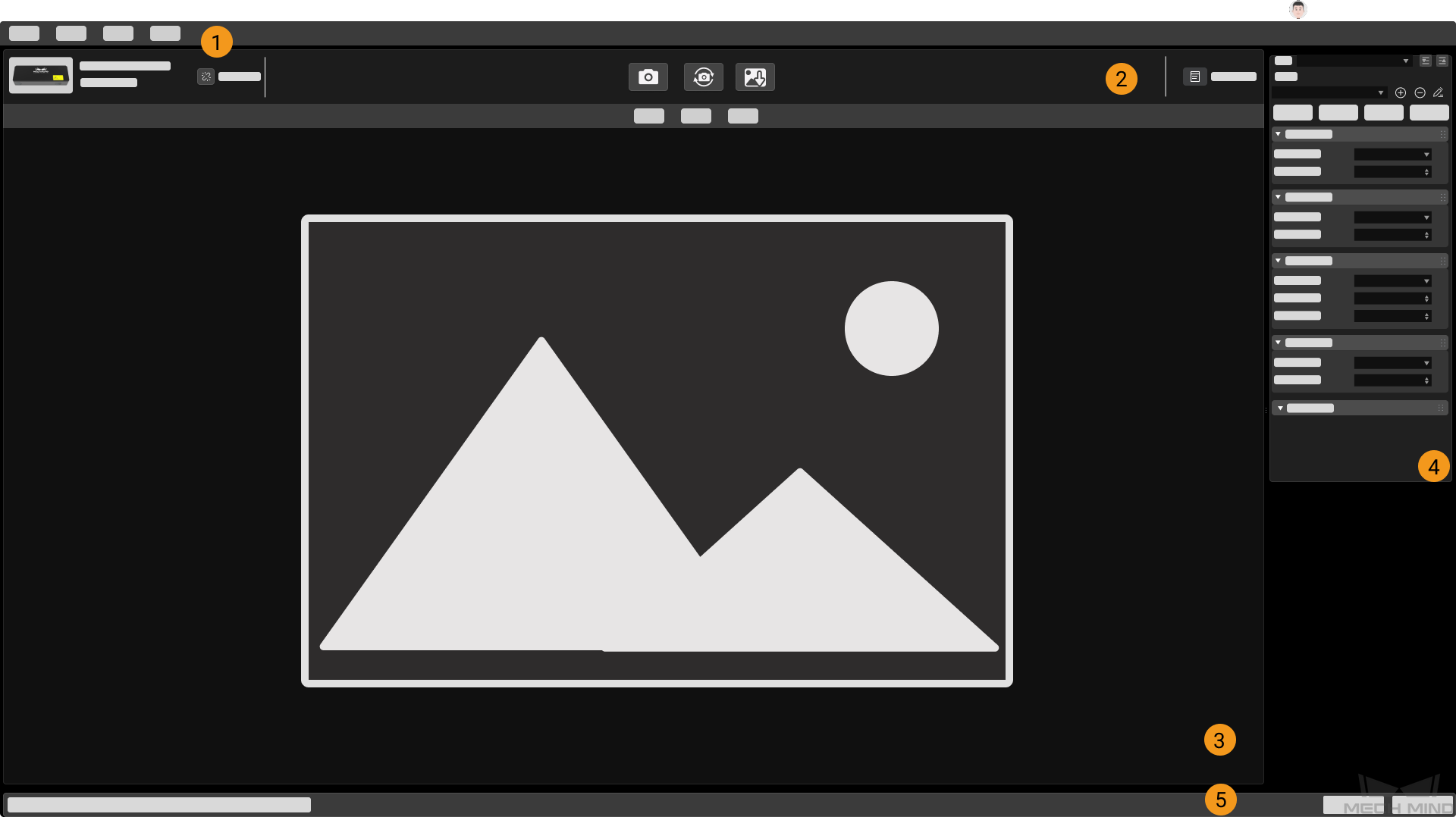Image resolution: width=1456 pixels, height=817 pixels.
Task: Select the middle data type tab below the capture icons
Action: coord(696,116)
